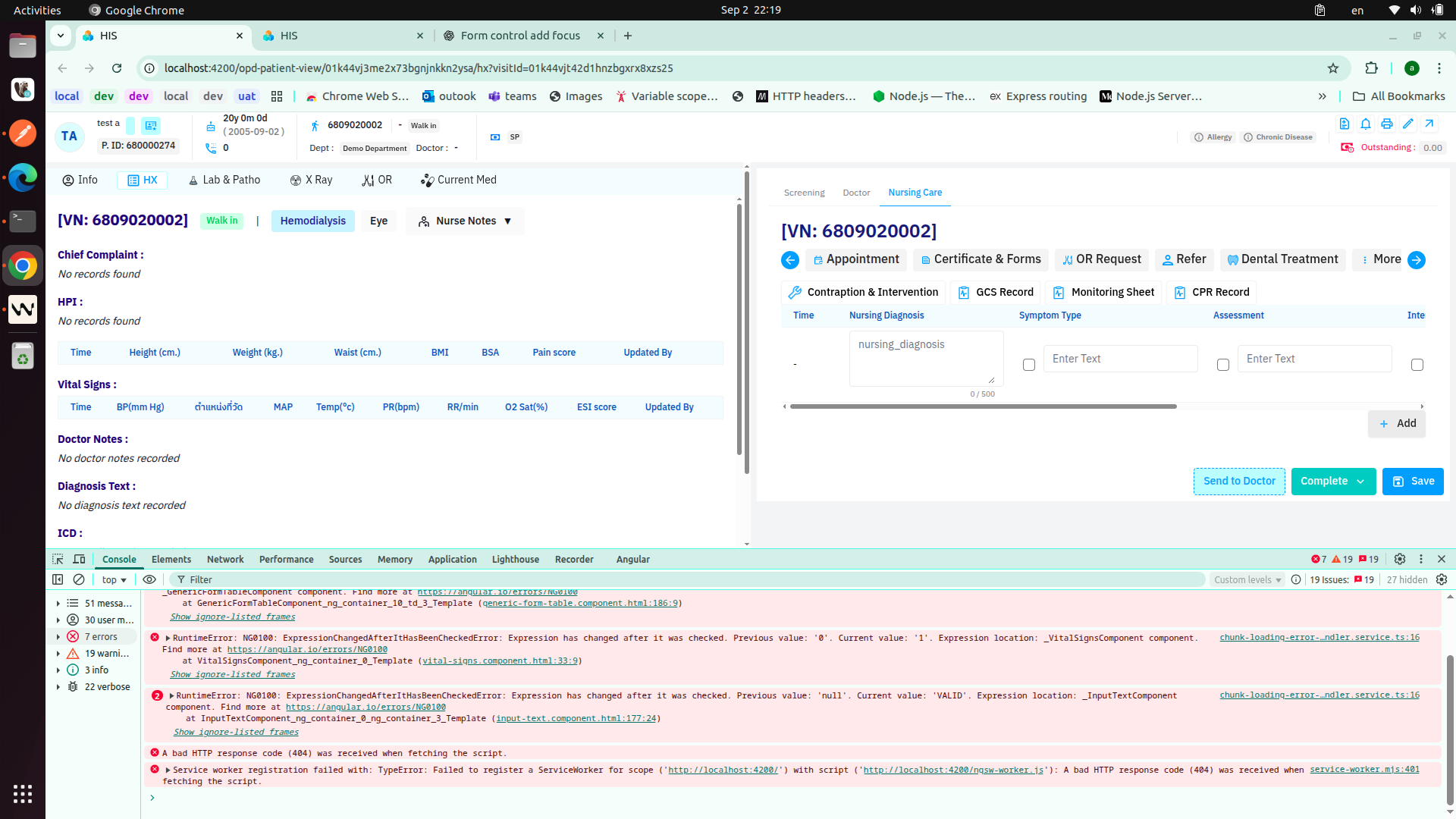Tick the checkbox next to nursing_diagnosis field
The image size is (1456, 819).
[1029, 365]
